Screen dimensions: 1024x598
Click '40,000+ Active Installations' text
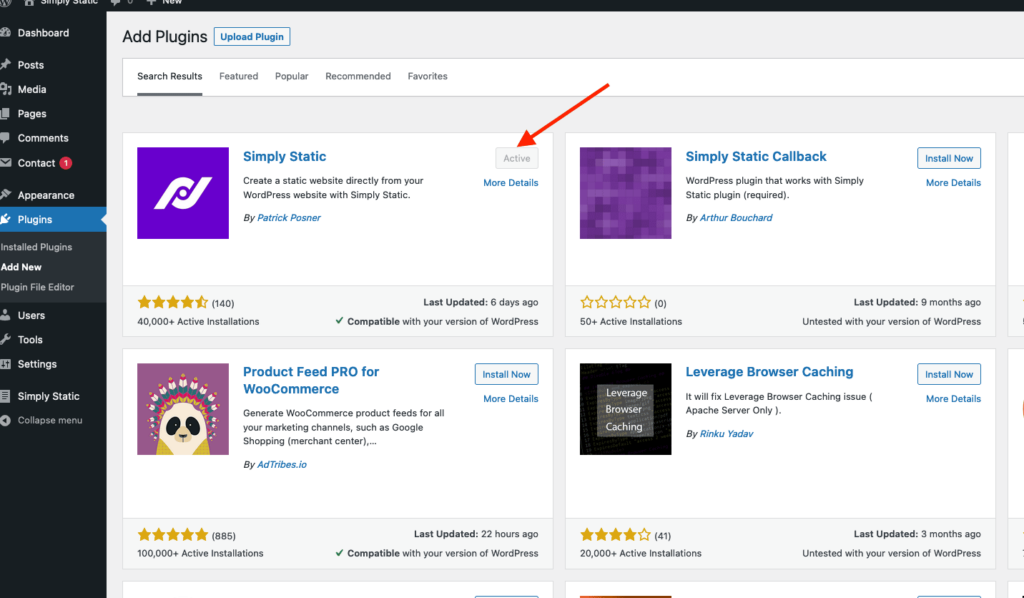click(x=198, y=321)
